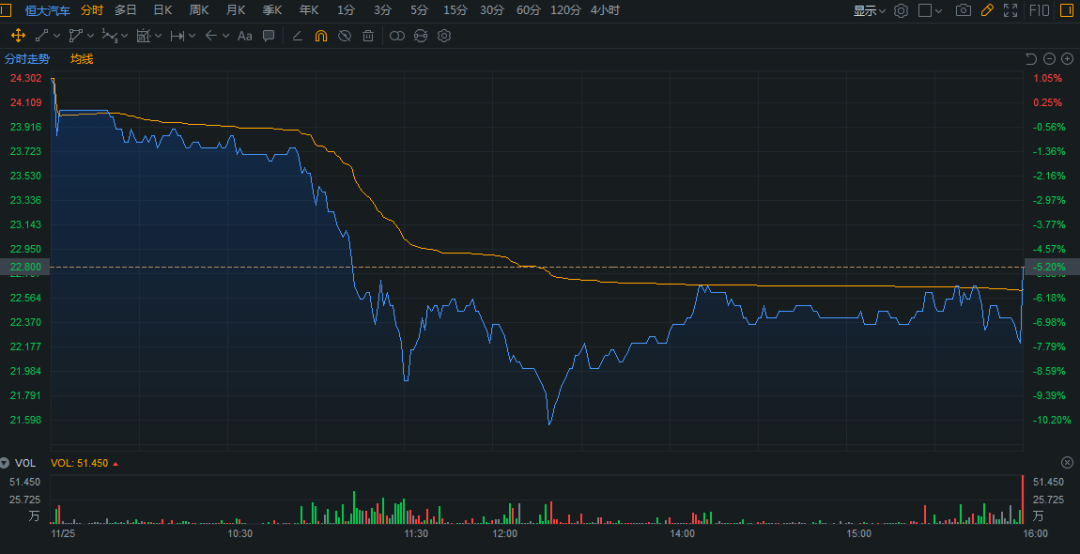Switch to the 日K daily chart tab
This screenshot has height=554, width=1080.
click(162, 10)
